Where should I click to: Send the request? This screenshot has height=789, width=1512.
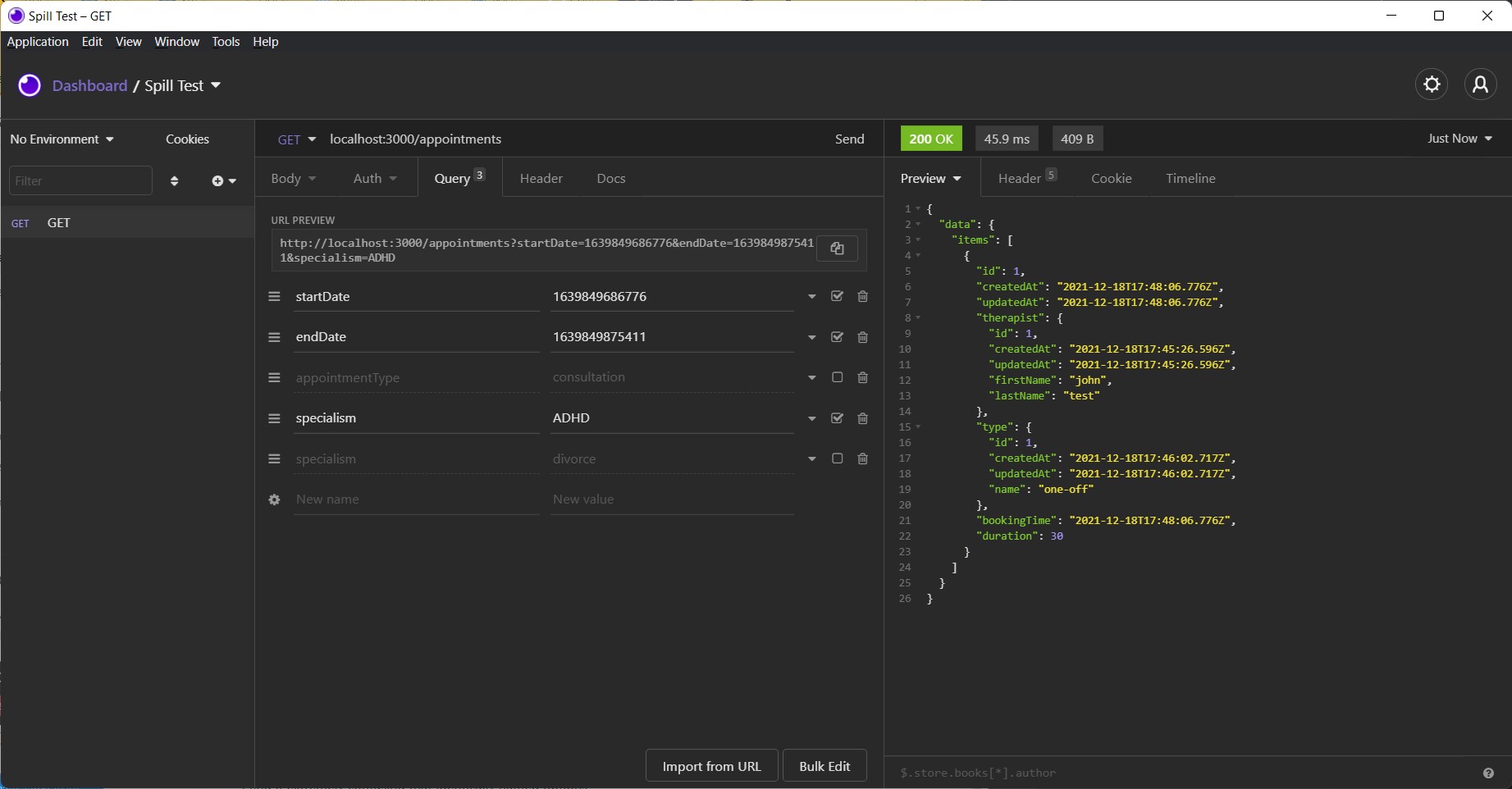tap(850, 139)
